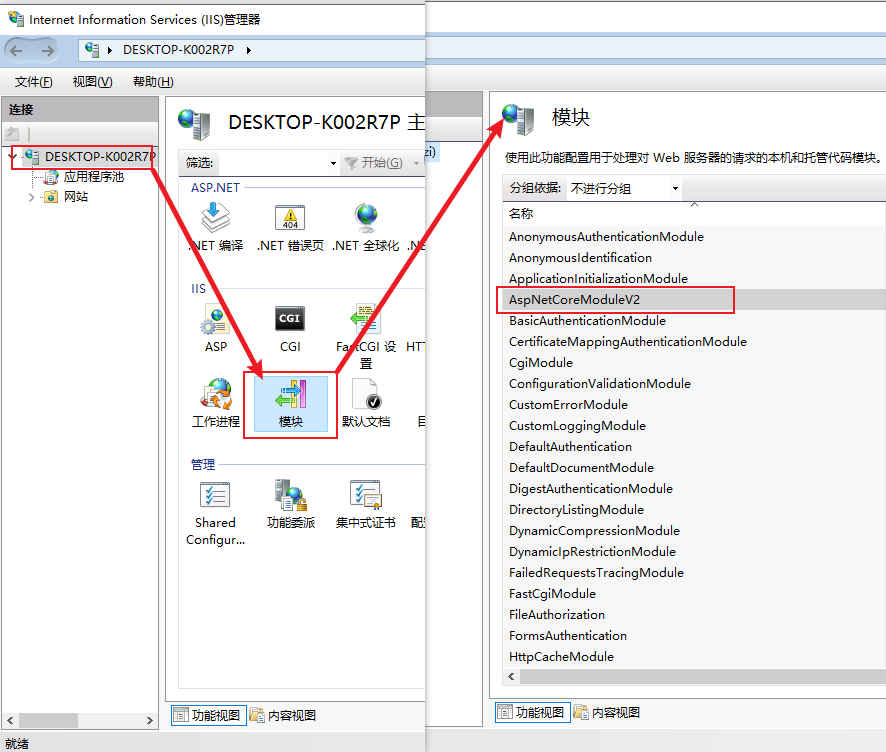Screen dimensions: 886x752
Task: Select the 网站 tree node
Action: click(66, 197)
